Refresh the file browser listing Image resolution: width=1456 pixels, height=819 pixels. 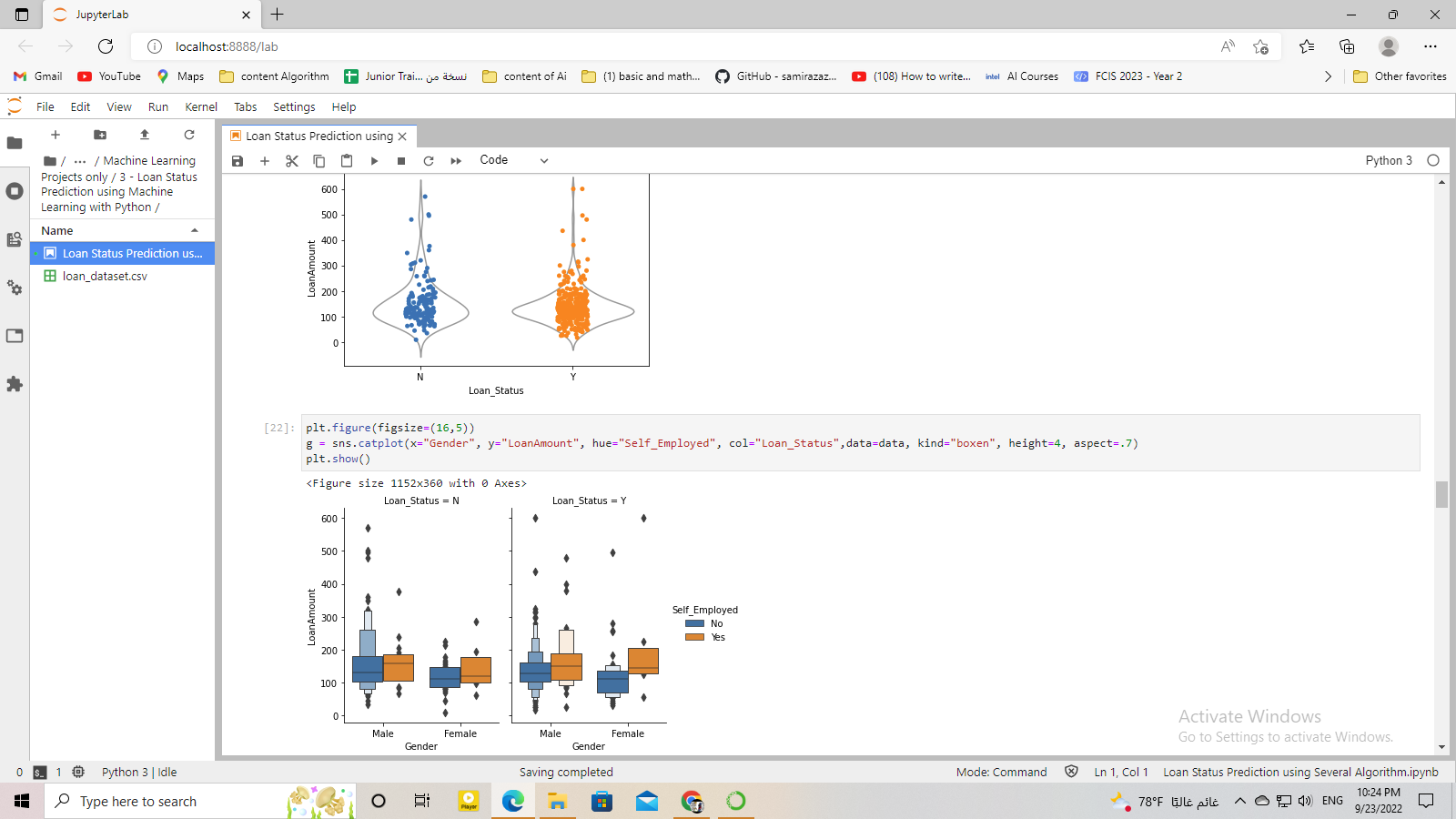pos(189,135)
